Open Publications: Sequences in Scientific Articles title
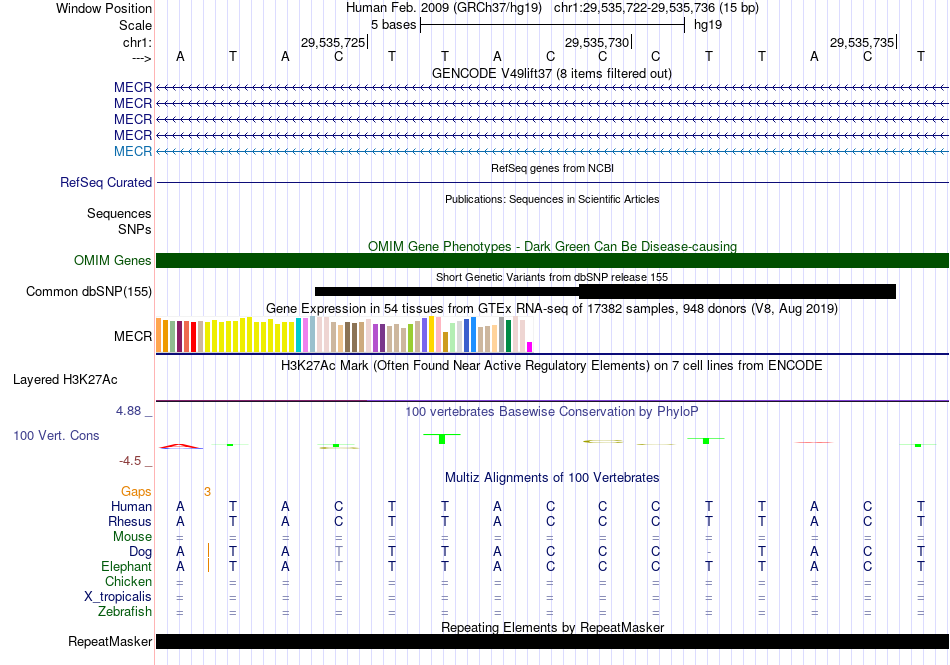950x665 pixels. pyautogui.click(x=552, y=199)
